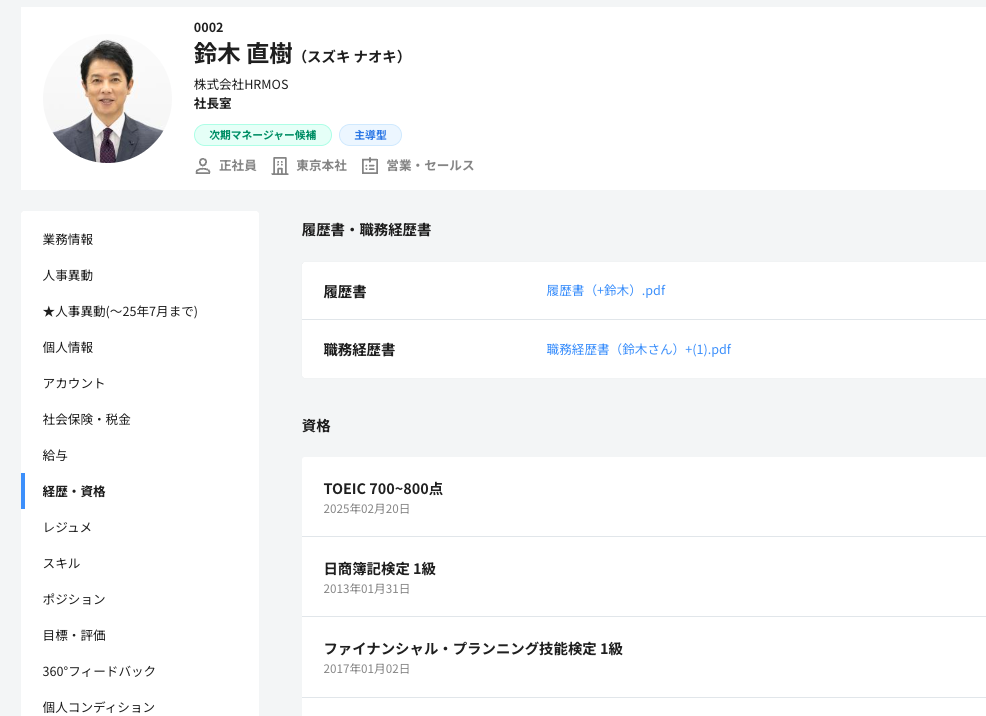The height and width of the screenshot is (716, 986).
Task: Click the profile photo of 鈴木 直樹
Action: (108, 99)
